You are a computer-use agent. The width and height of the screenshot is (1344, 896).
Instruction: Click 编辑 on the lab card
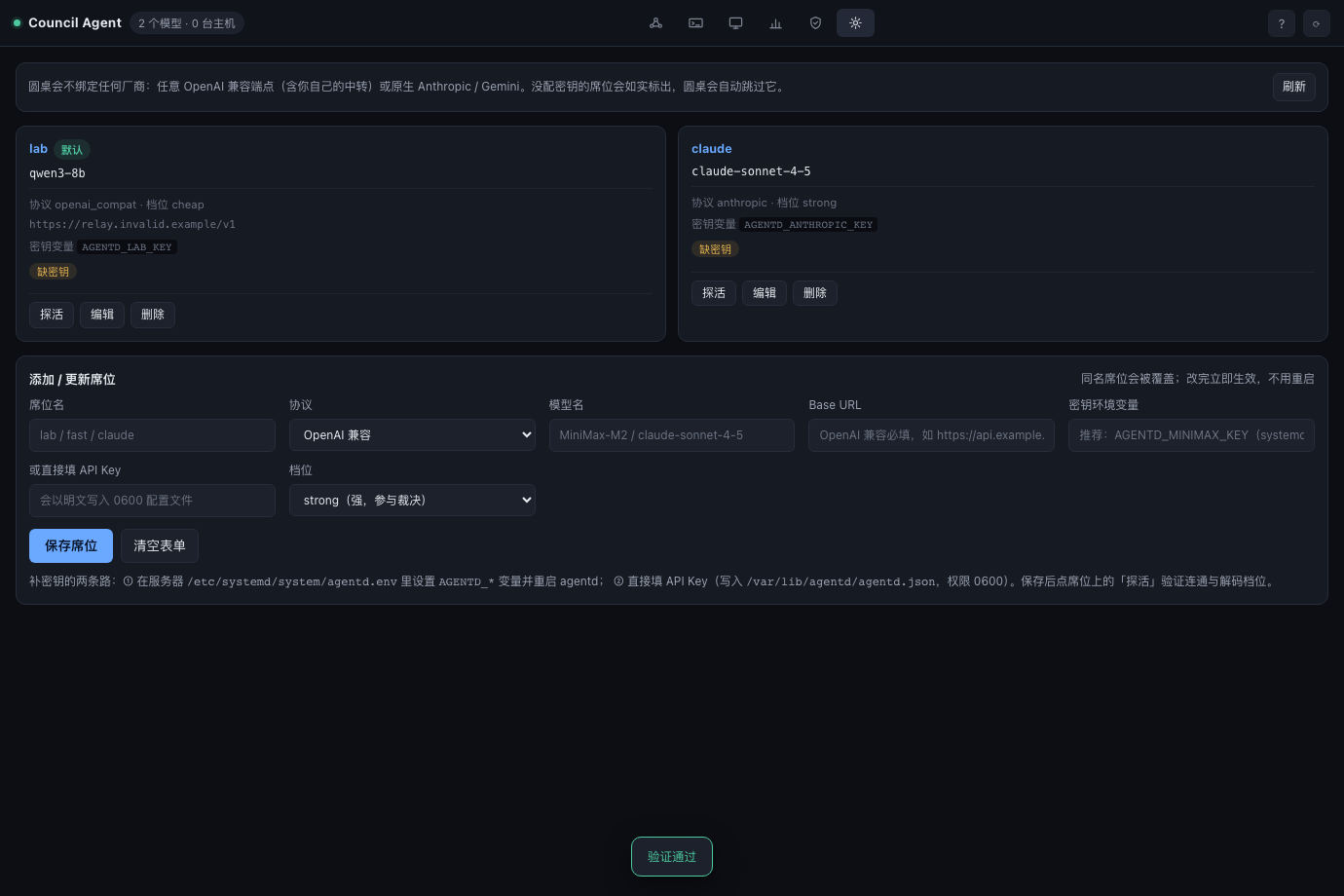tap(102, 315)
